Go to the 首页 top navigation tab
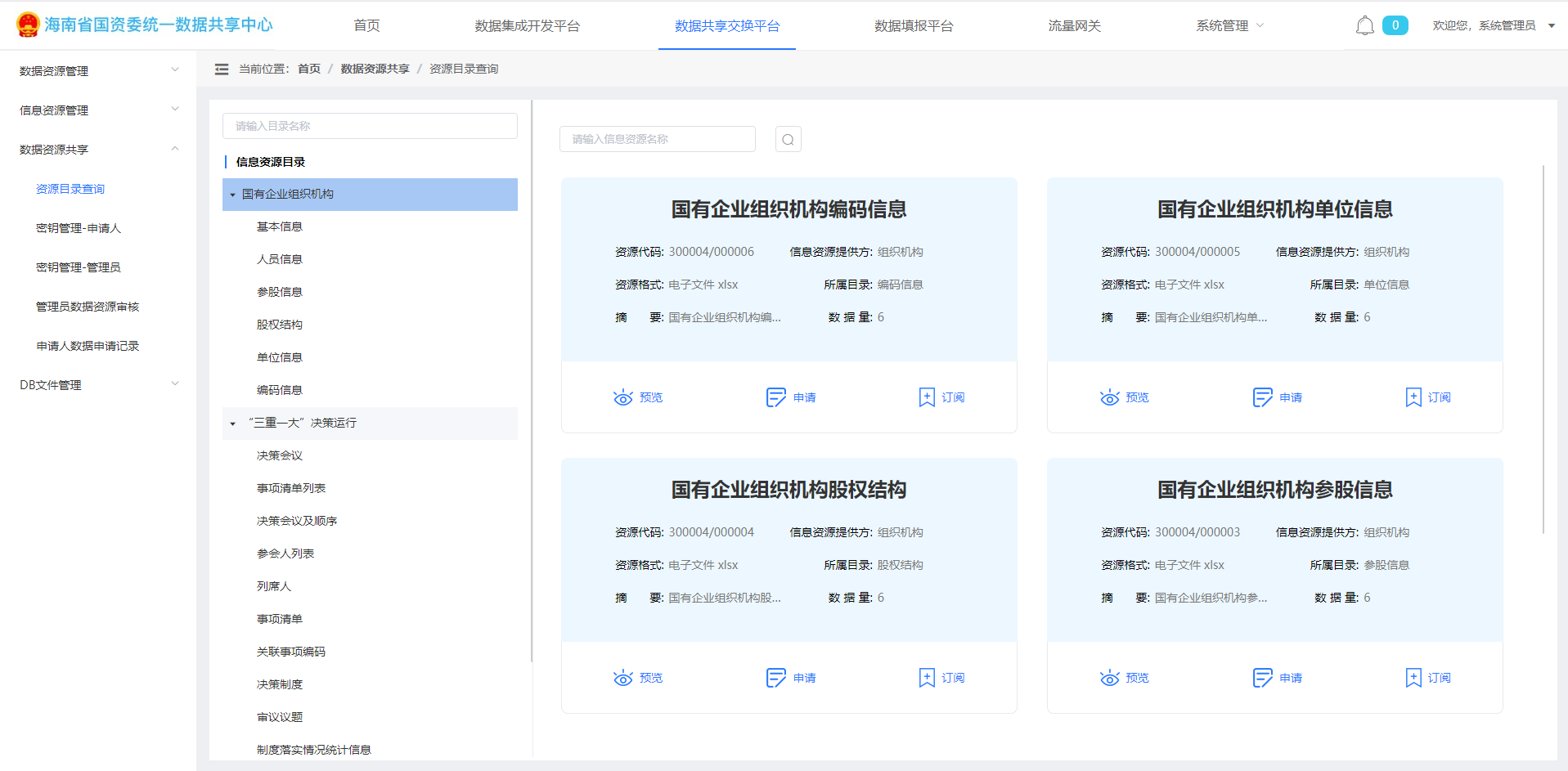Viewport: 1568px width, 771px height. click(366, 26)
